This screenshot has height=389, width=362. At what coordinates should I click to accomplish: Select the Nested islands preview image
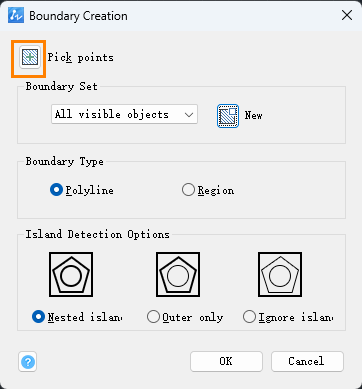[71, 274]
